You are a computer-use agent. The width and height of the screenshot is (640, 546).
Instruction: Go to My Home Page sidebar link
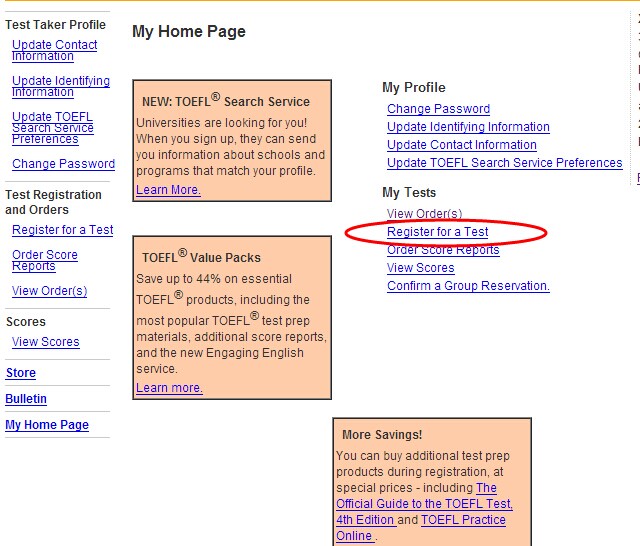tap(47, 425)
